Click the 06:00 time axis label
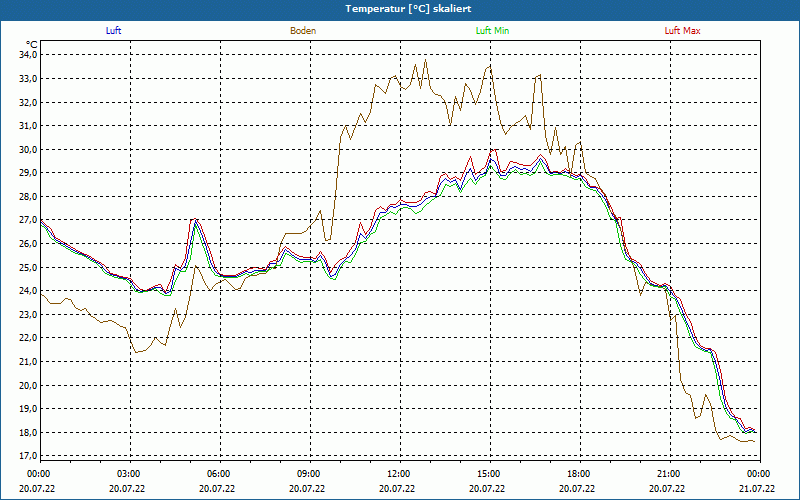 click(x=220, y=474)
